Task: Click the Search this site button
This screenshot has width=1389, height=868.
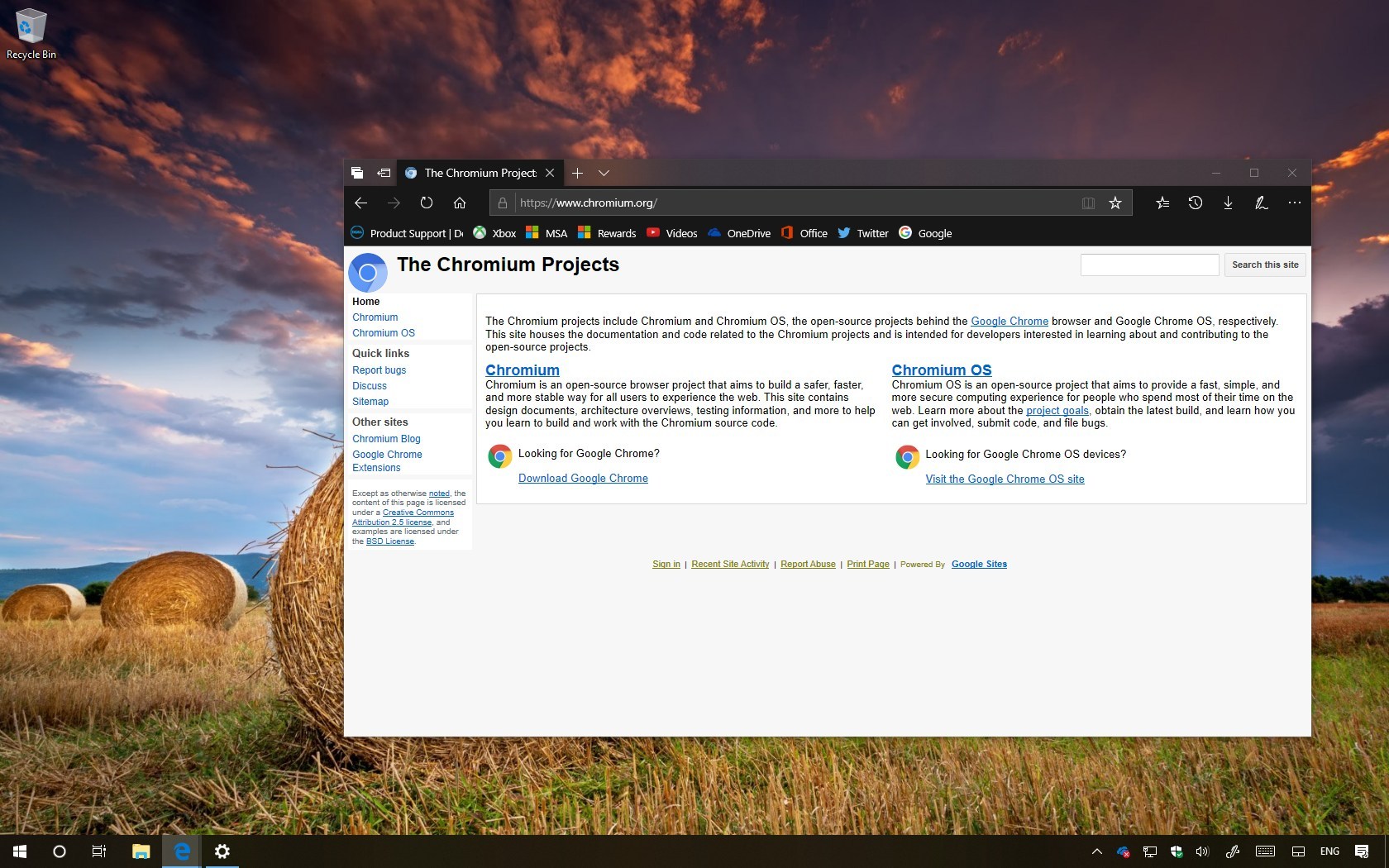Action: (x=1265, y=265)
